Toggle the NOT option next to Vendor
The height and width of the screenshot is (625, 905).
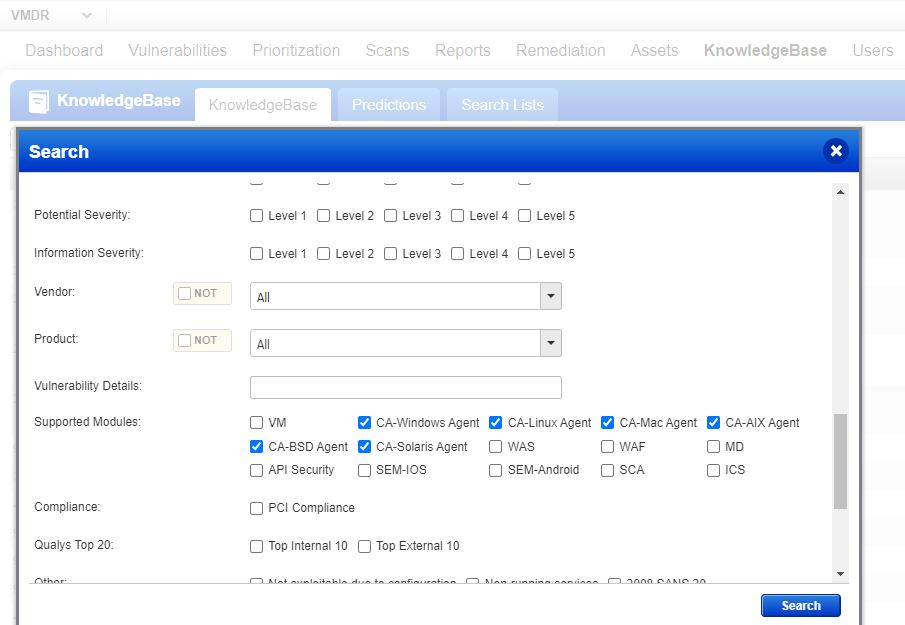point(186,293)
